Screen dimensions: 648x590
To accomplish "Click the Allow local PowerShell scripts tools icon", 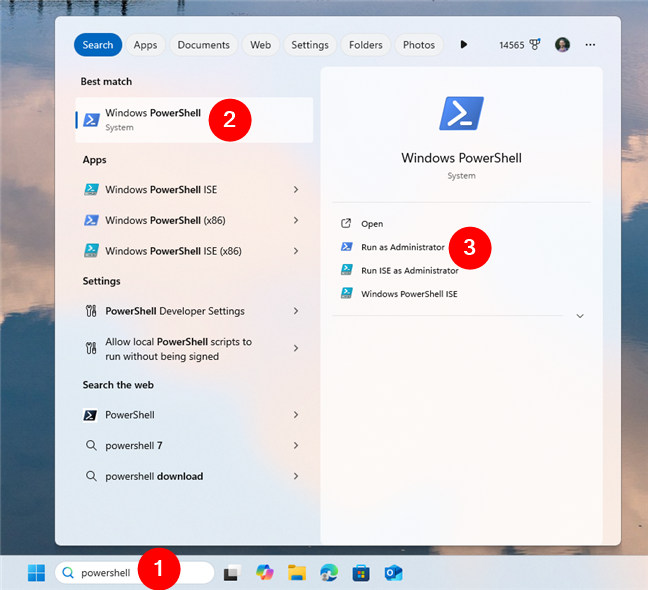I will coord(91,348).
